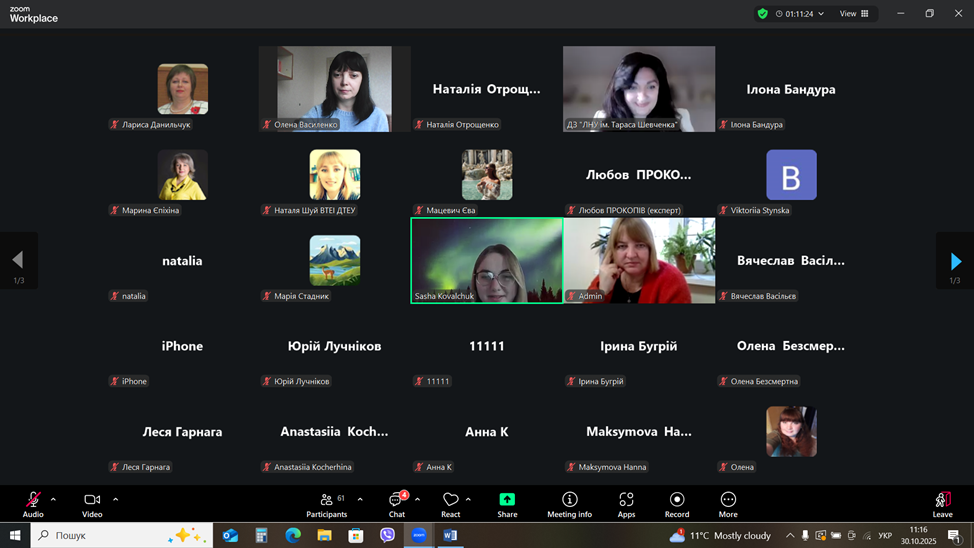The image size is (974, 548).
Task: Click the Share screen icon
Action: coord(507,504)
